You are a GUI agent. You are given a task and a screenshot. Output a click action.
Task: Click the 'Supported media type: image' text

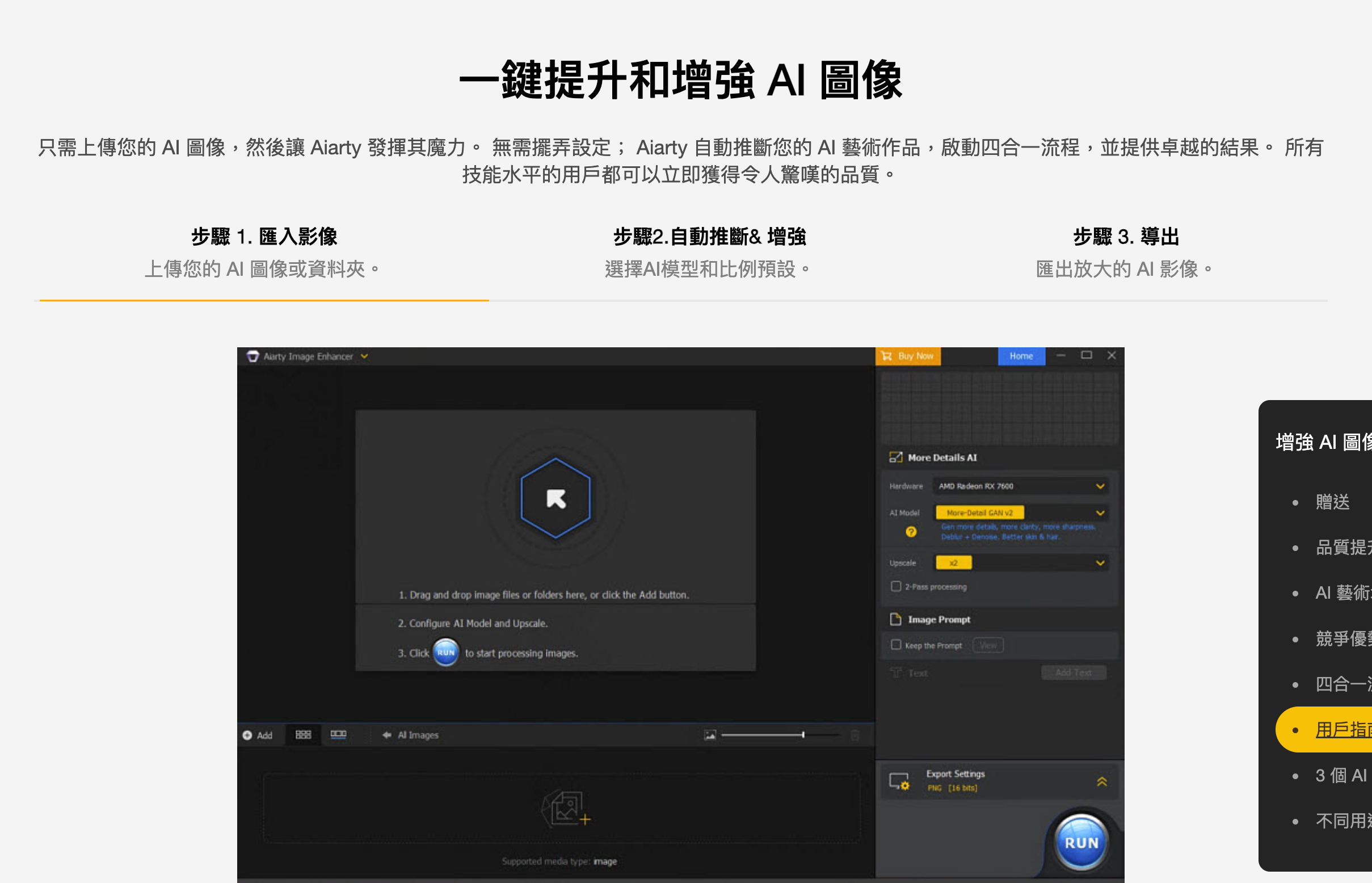[x=559, y=861]
